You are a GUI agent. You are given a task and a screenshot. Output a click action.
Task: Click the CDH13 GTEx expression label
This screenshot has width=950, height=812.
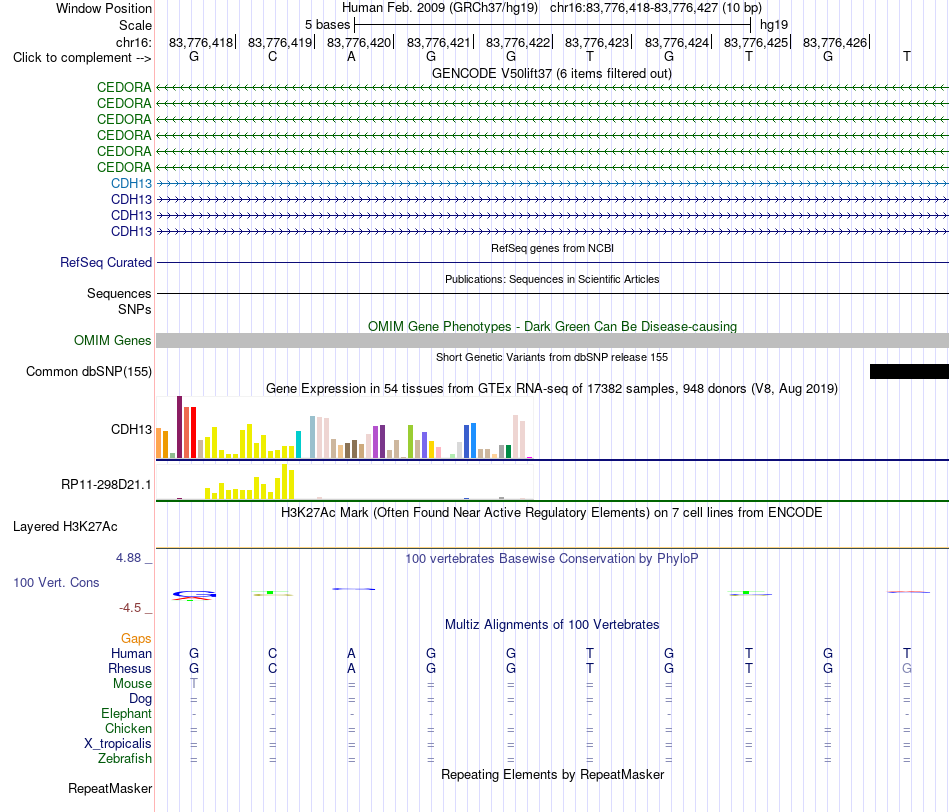click(x=131, y=429)
